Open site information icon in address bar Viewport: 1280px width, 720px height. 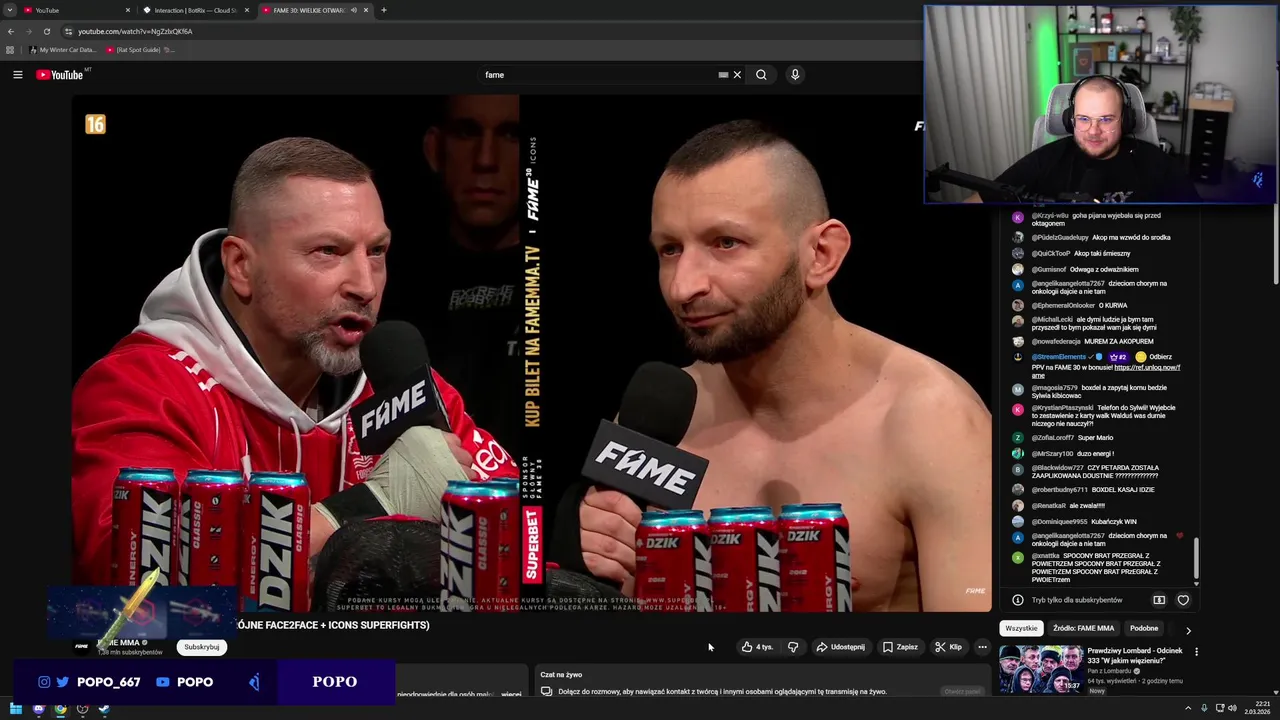pyautogui.click(x=68, y=31)
